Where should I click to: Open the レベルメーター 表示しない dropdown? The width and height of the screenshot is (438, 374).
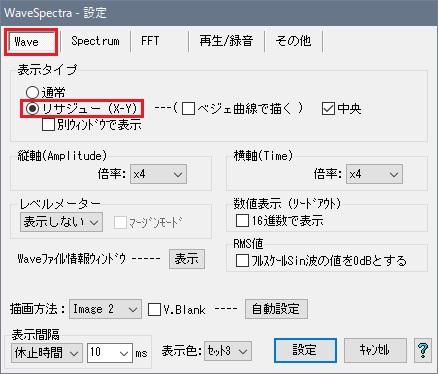click(61, 222)
